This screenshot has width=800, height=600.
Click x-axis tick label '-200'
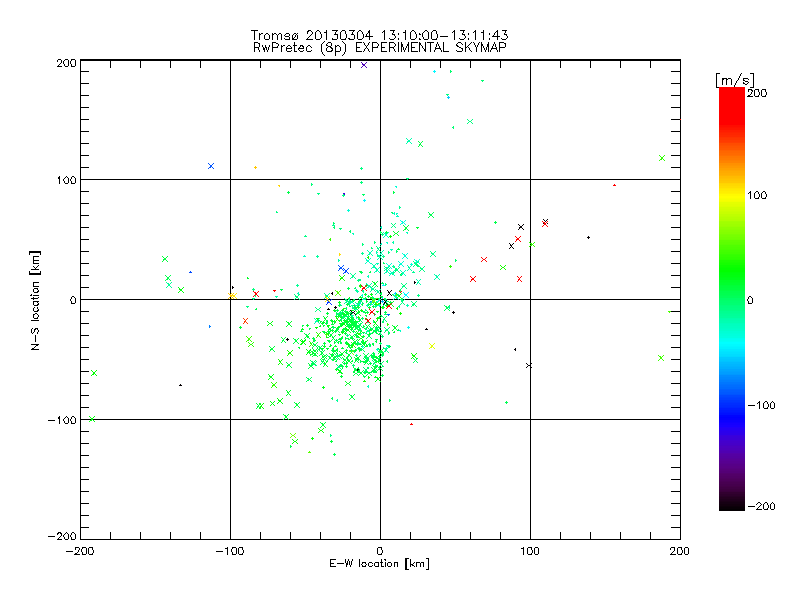(80, 552)
